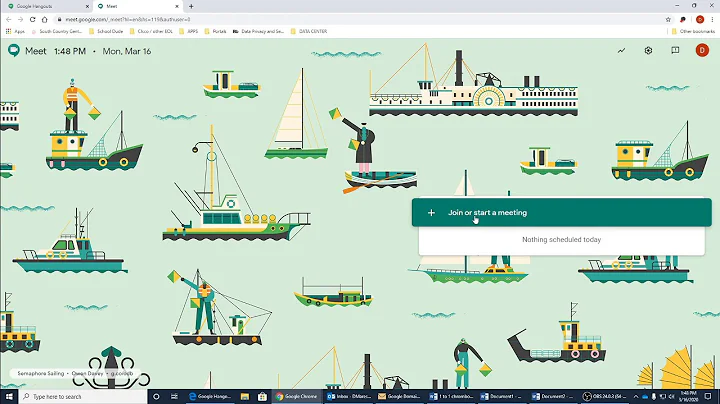The width and height of the screenshot is (720, 404).
Task: Open a new browser tab
Action: [191, 6]
